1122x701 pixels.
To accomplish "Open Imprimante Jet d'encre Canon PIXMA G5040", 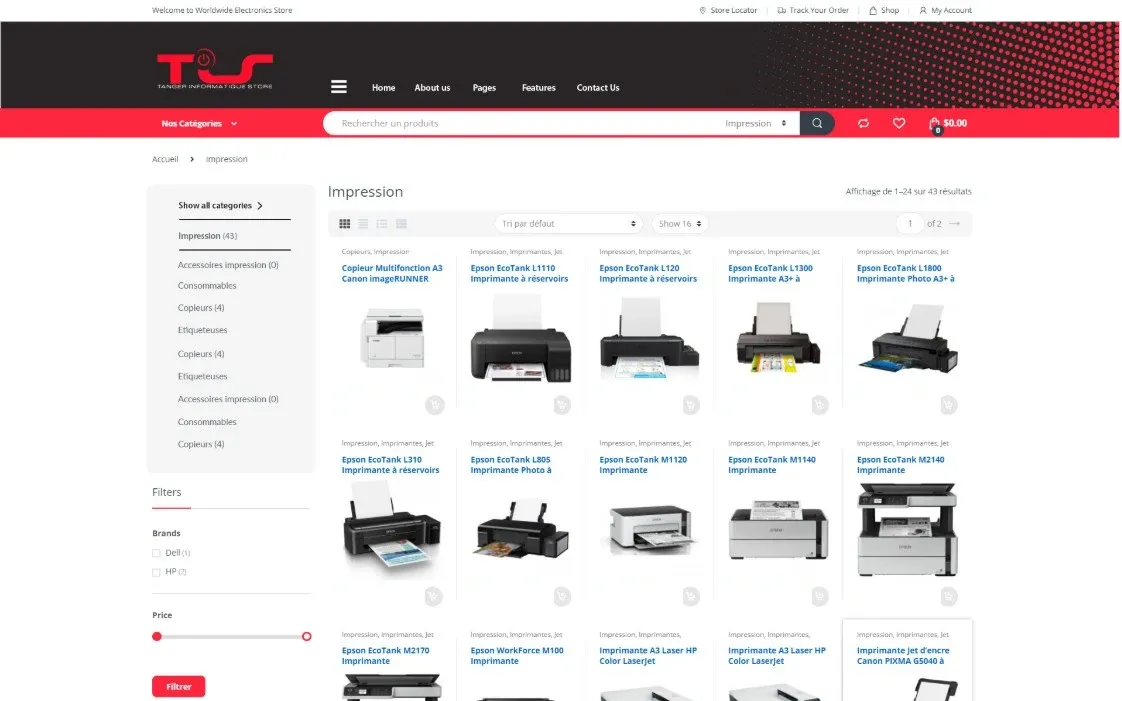I will point(903,656).
